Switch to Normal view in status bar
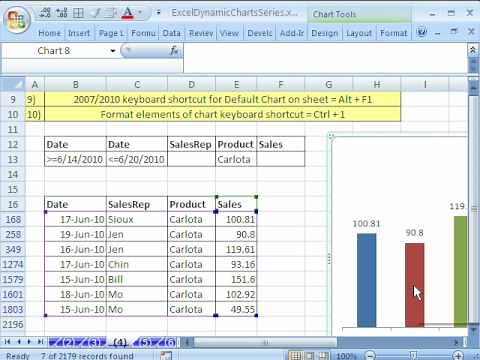 [295, 356]
